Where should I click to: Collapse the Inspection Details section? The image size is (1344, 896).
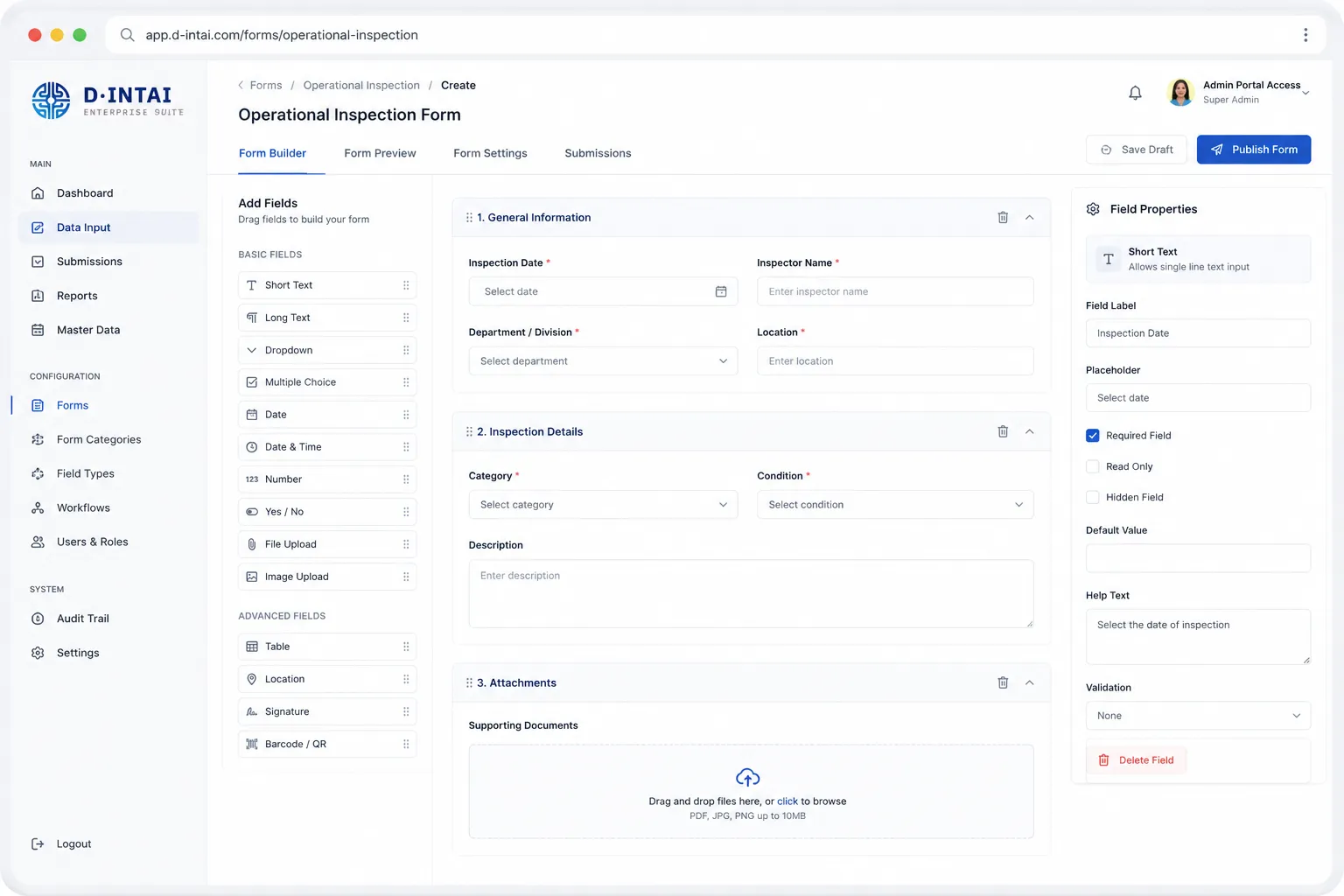[1030, 431]
